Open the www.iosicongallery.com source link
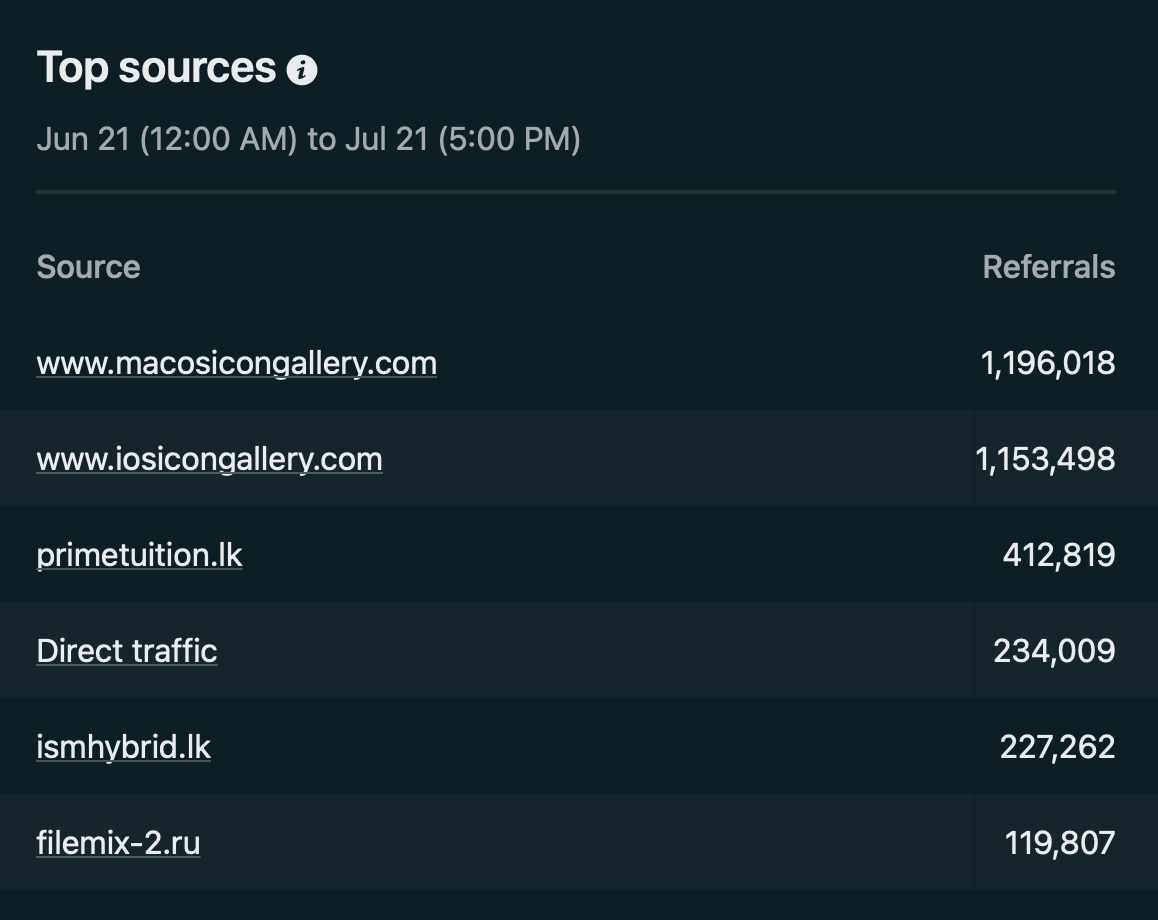The width and height of the screenshot is (1158, 920). coord(209,459)
